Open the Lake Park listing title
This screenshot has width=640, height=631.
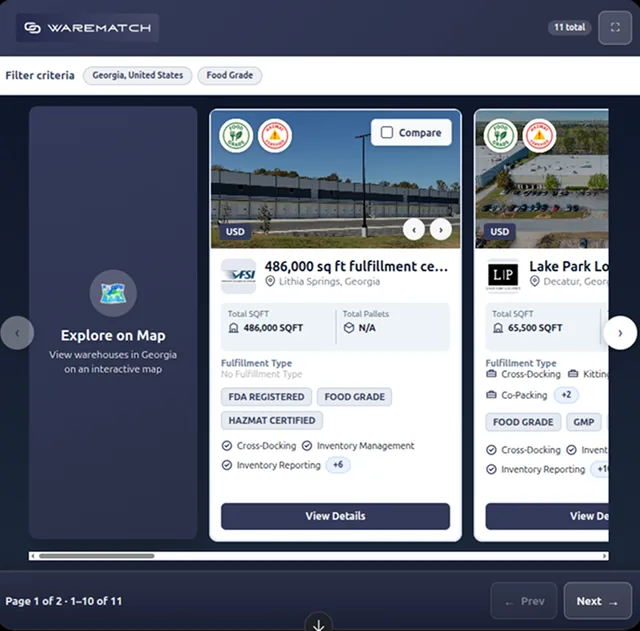(x=569, y=267)
